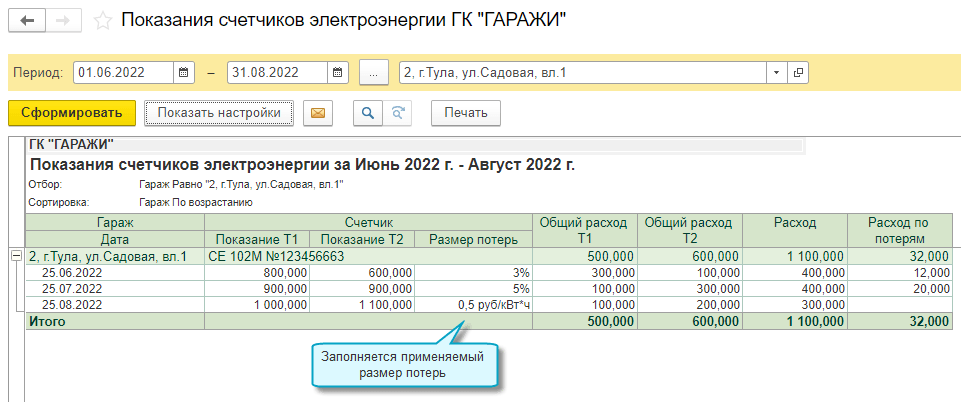Click total expense 1 100,000 in Итого row
This screenshot has width=961, height=402.
(795, 321)
